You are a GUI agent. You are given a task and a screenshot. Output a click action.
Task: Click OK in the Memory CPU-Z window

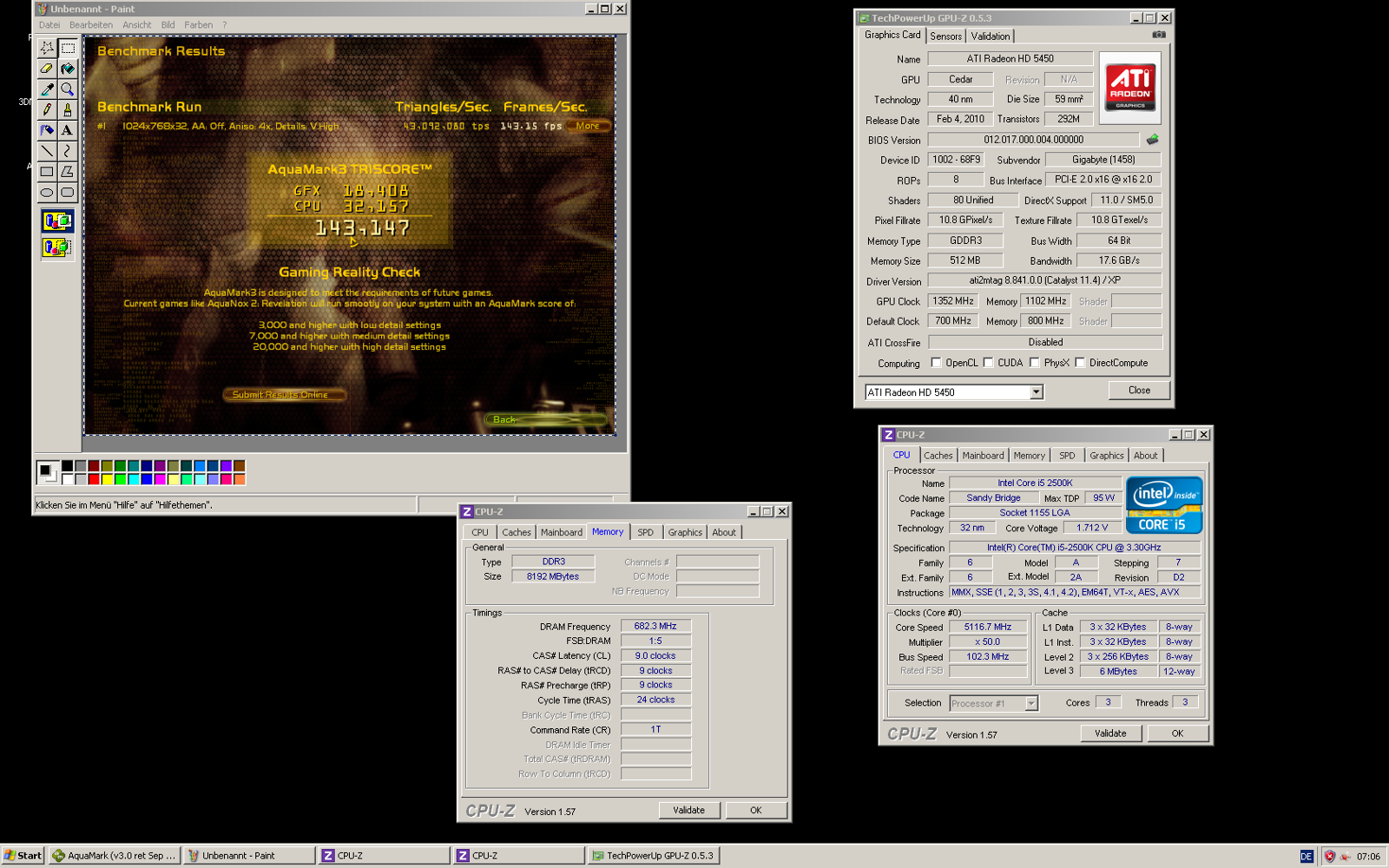pyautogui.click(x=756, y=811)
